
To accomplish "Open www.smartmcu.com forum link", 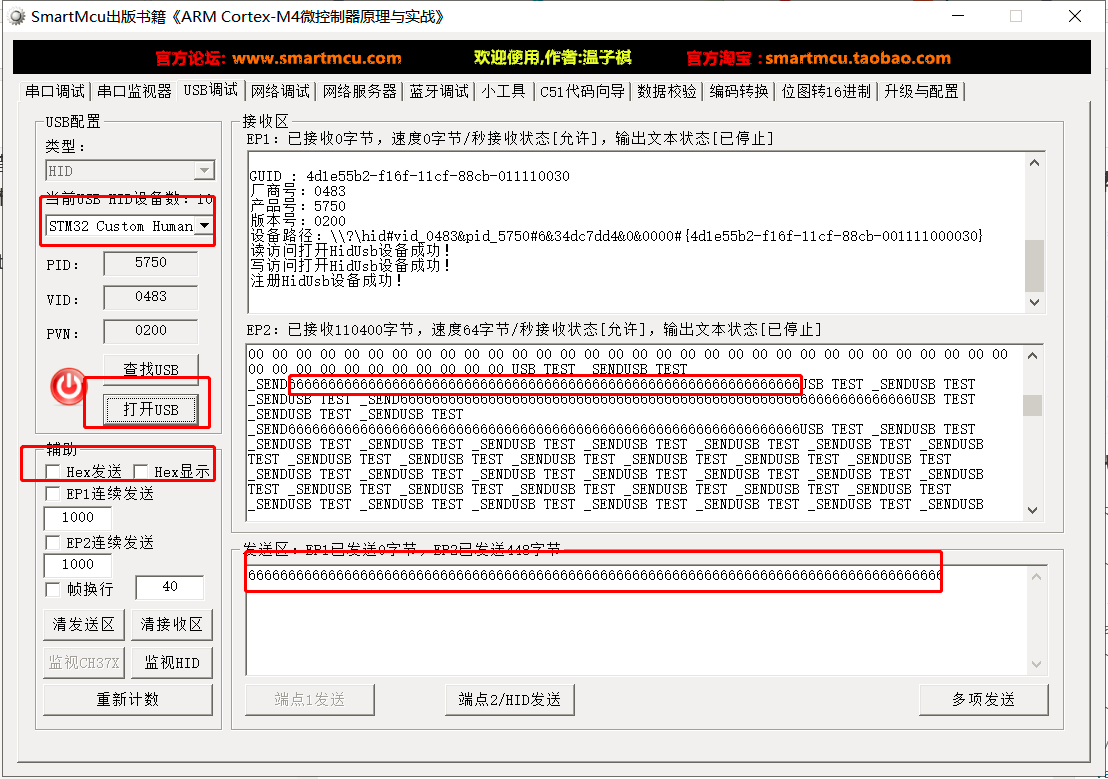I will coord(314,58).
